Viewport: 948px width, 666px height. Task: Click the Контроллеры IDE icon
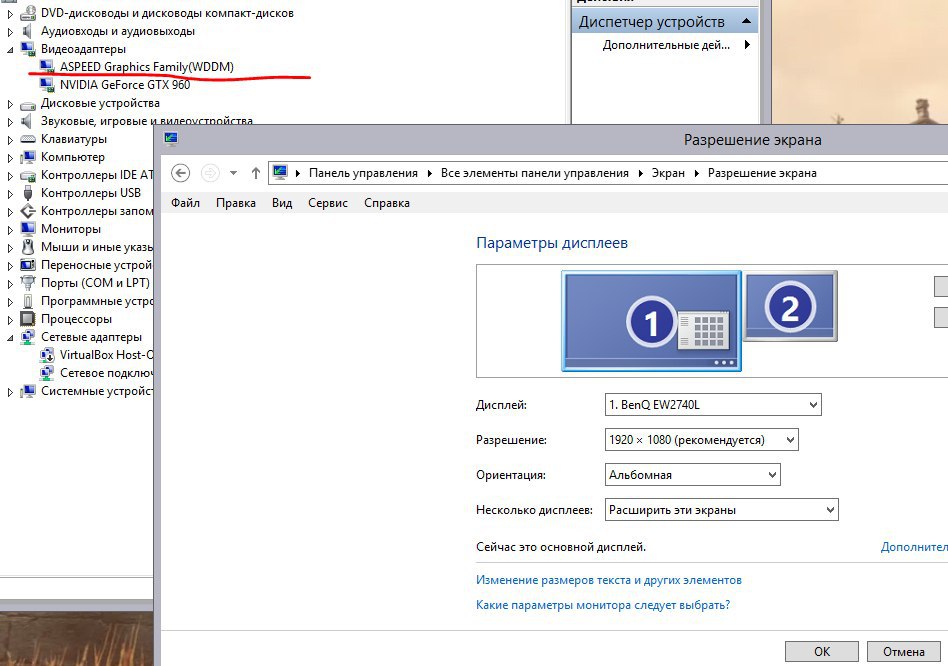click(28, 175)
